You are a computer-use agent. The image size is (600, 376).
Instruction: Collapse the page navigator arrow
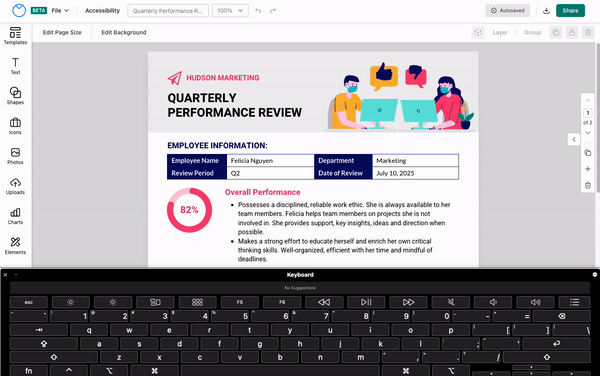[574, 140]
